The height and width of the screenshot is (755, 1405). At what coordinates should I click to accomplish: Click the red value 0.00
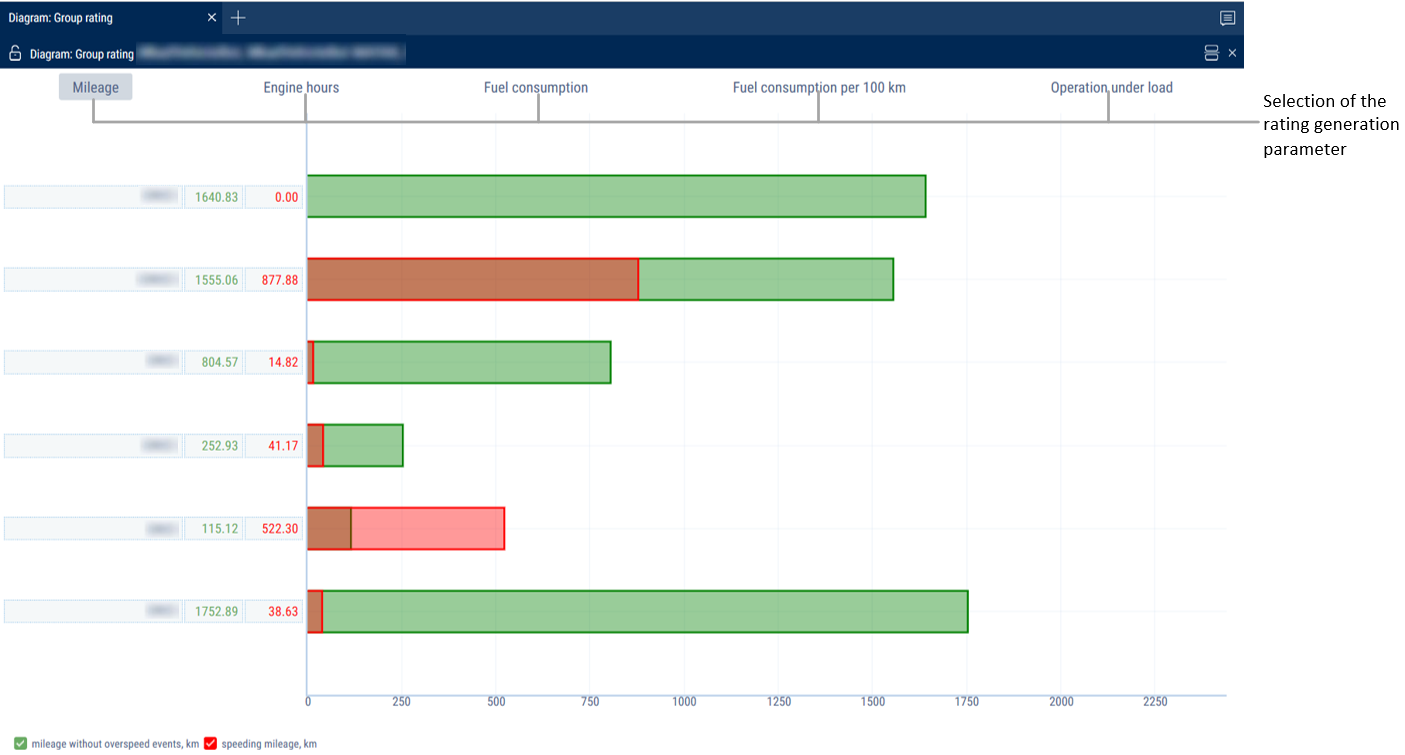[x=274, y=197]
